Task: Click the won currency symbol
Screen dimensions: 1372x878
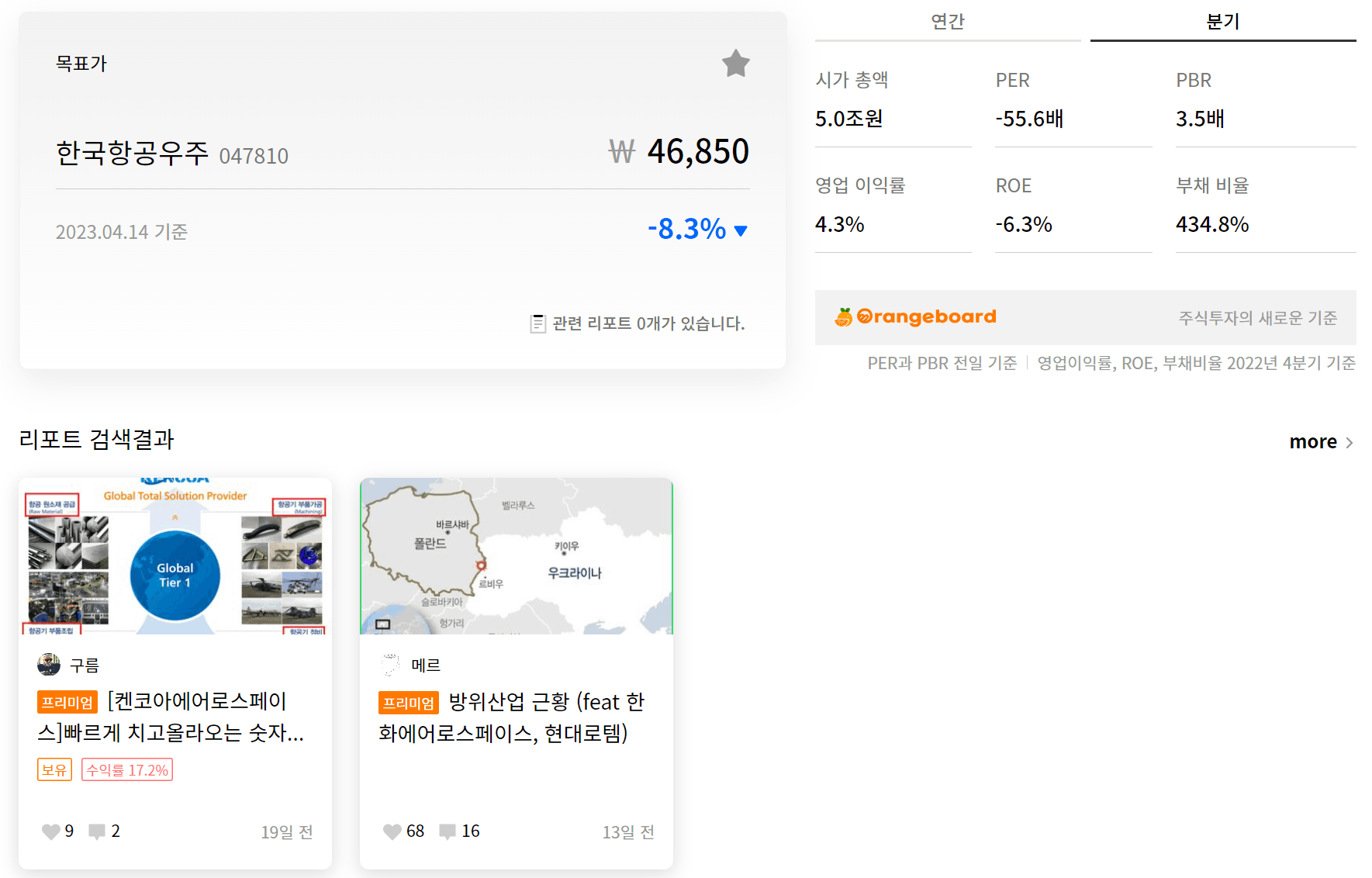Action: point(621,152)
